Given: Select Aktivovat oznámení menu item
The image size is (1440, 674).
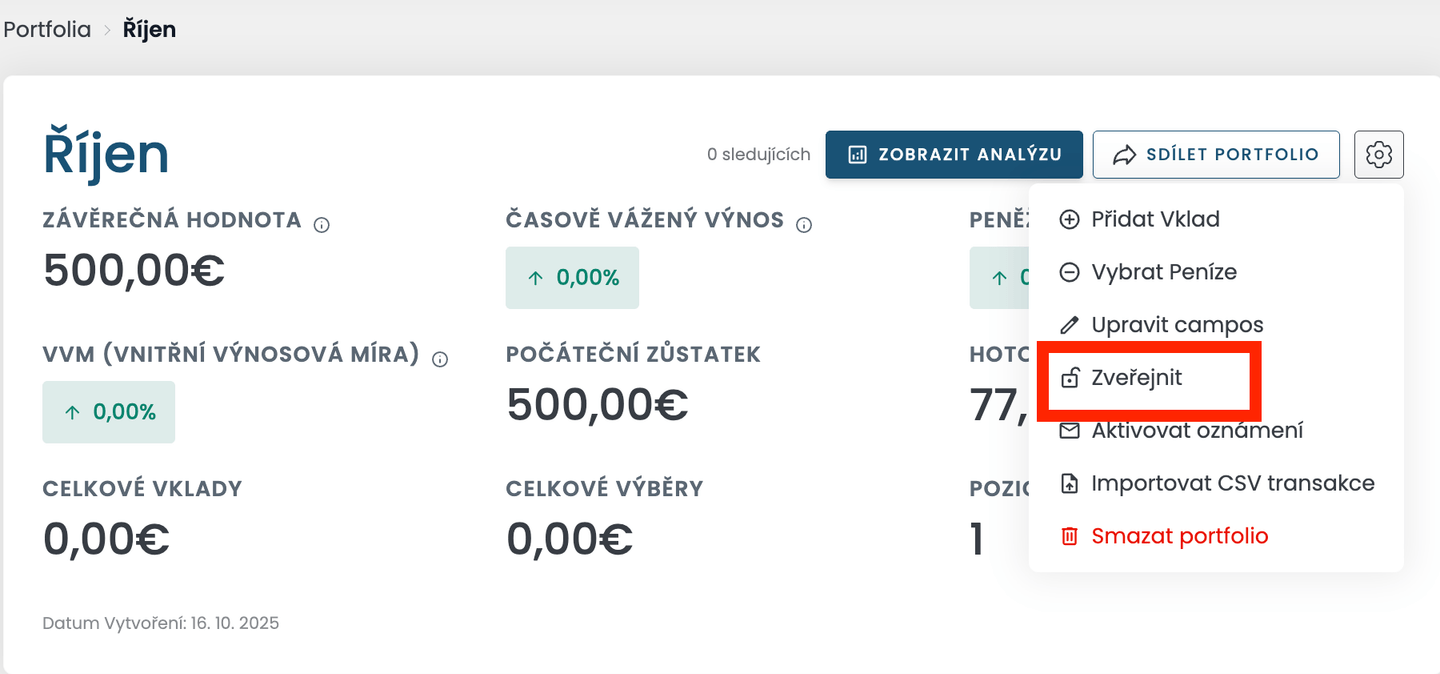Looking at the screenshot, I should [1197, 431].
